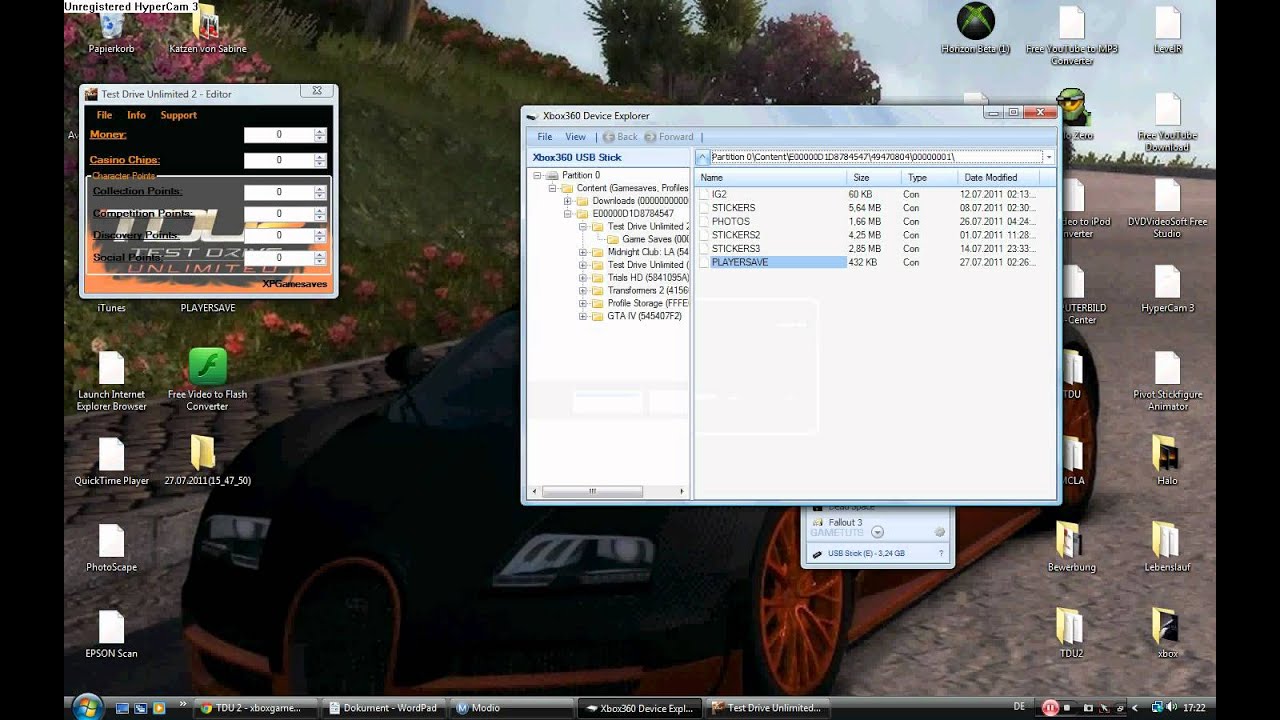Image resolution: width=1280 pixels, height=720 pixels.
Task: Open Launch Internet Explorer Browser icon
Action: [111, 380]
